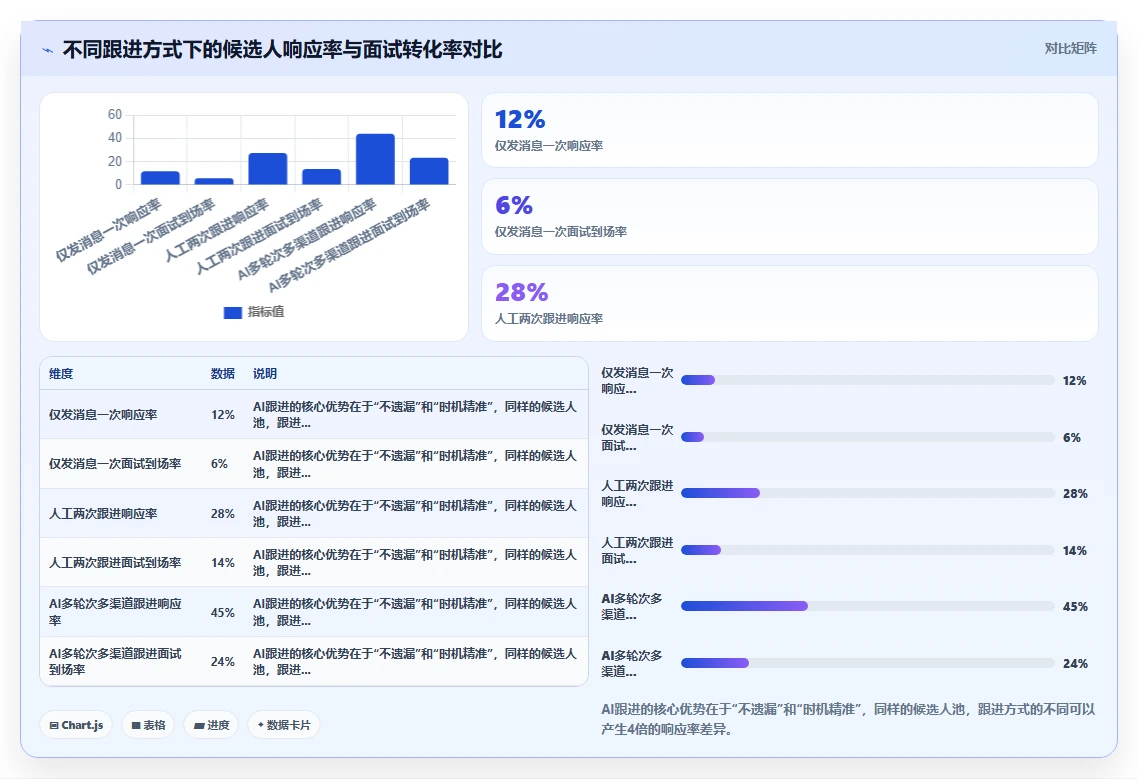Select the Chart.js tag chip
Screen dimensions: 1138x779
pos(76,725)
